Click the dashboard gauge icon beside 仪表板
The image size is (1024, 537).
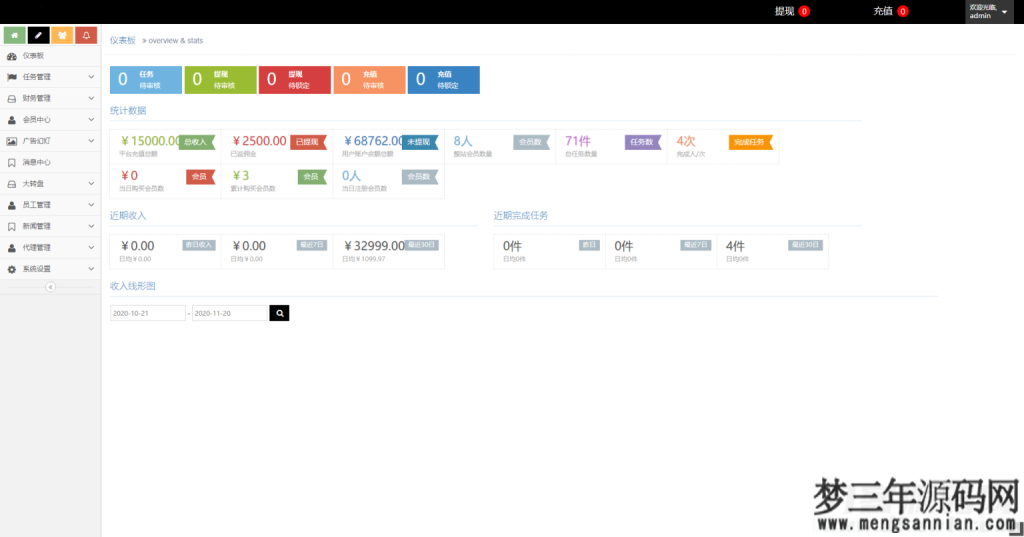(x=12, y=56)
